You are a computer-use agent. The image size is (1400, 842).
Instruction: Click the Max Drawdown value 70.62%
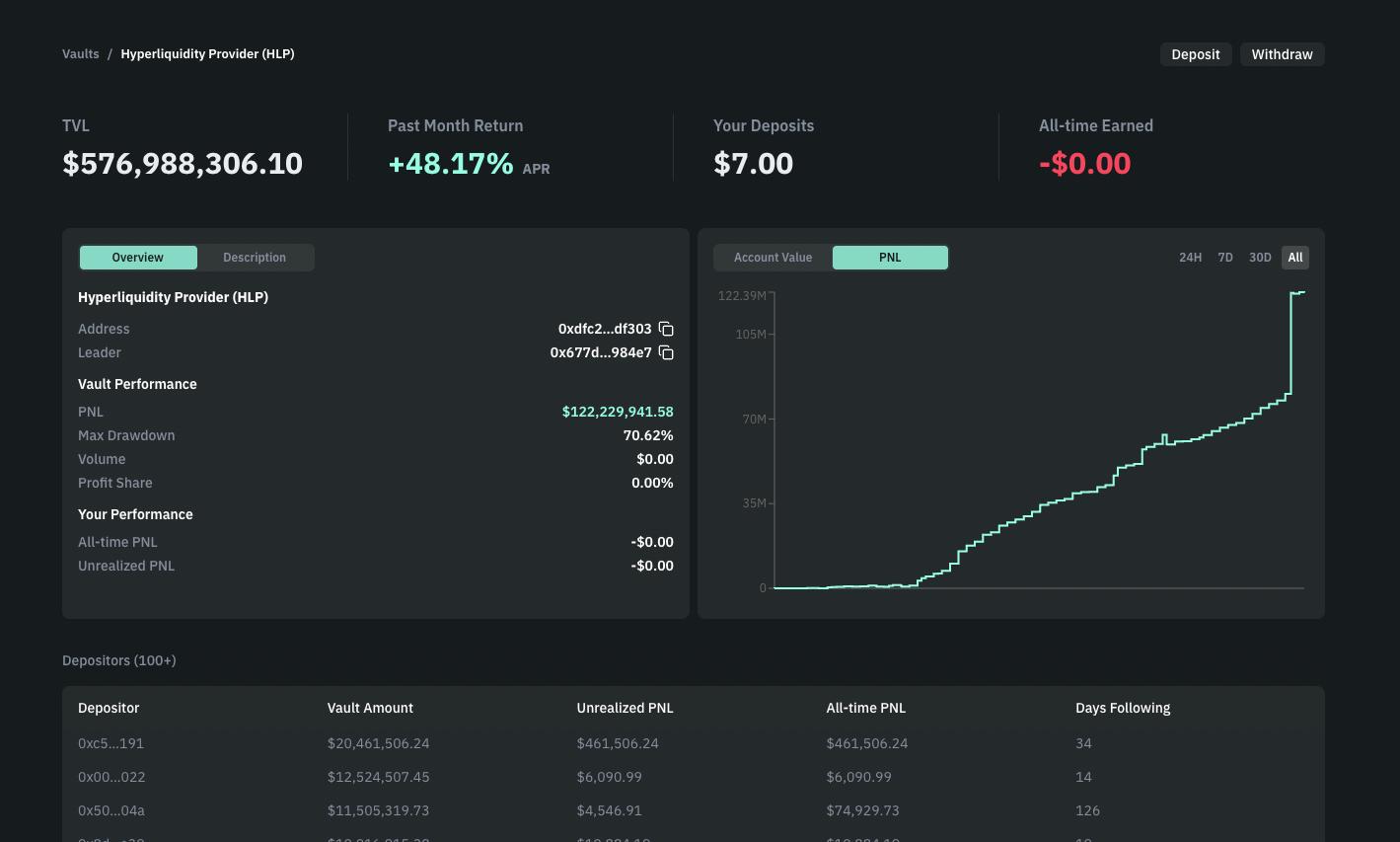tap(648, 435)
